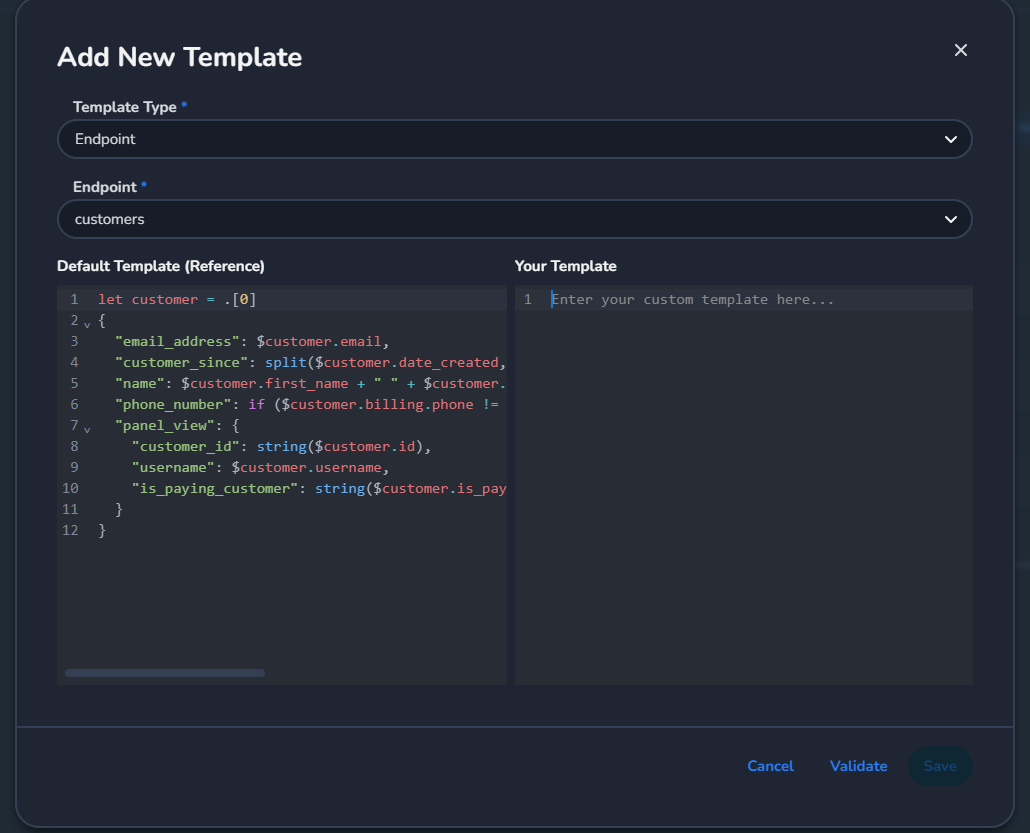This screenshot has width=1030, height=833.
Task: Click the "email_address" key in reference template
Action: pos(177,342)
